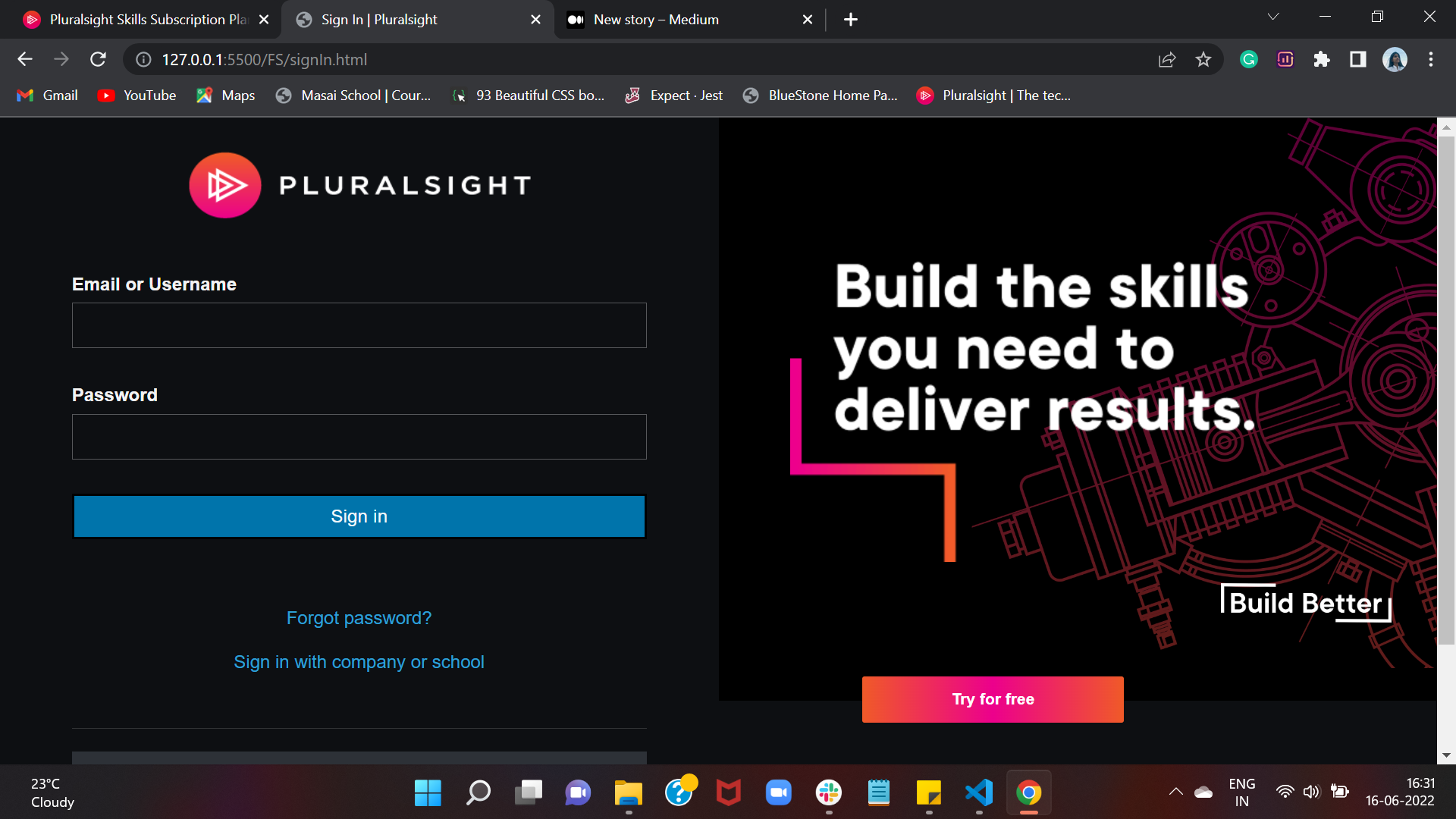Viewport: 1456px width, 819px height.
Task: Launch Visual Studio Code from the taskbar
Action: [x=979, y=792]
